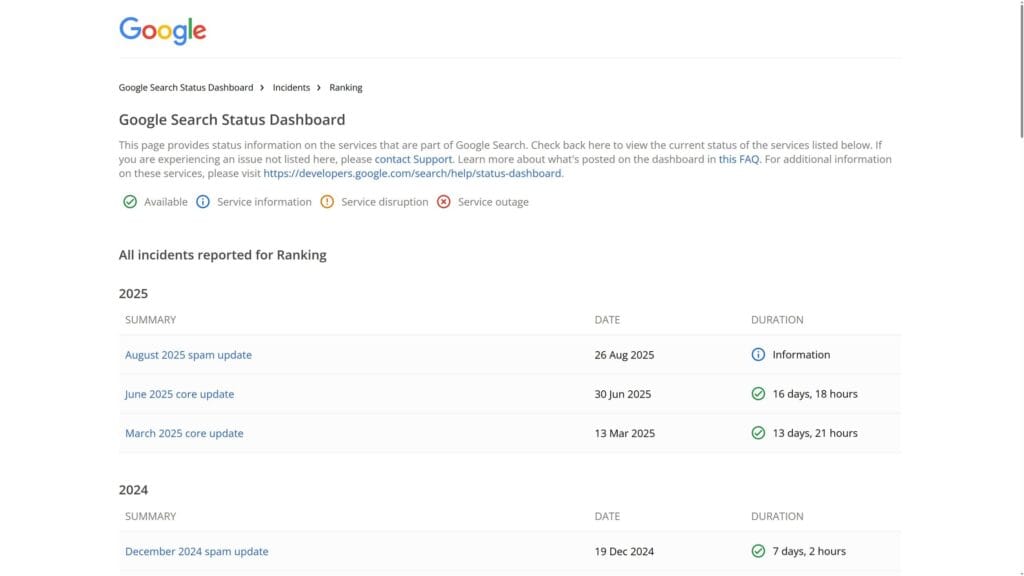
Task: Click the blue Service information legend icon
Action: 203,202
